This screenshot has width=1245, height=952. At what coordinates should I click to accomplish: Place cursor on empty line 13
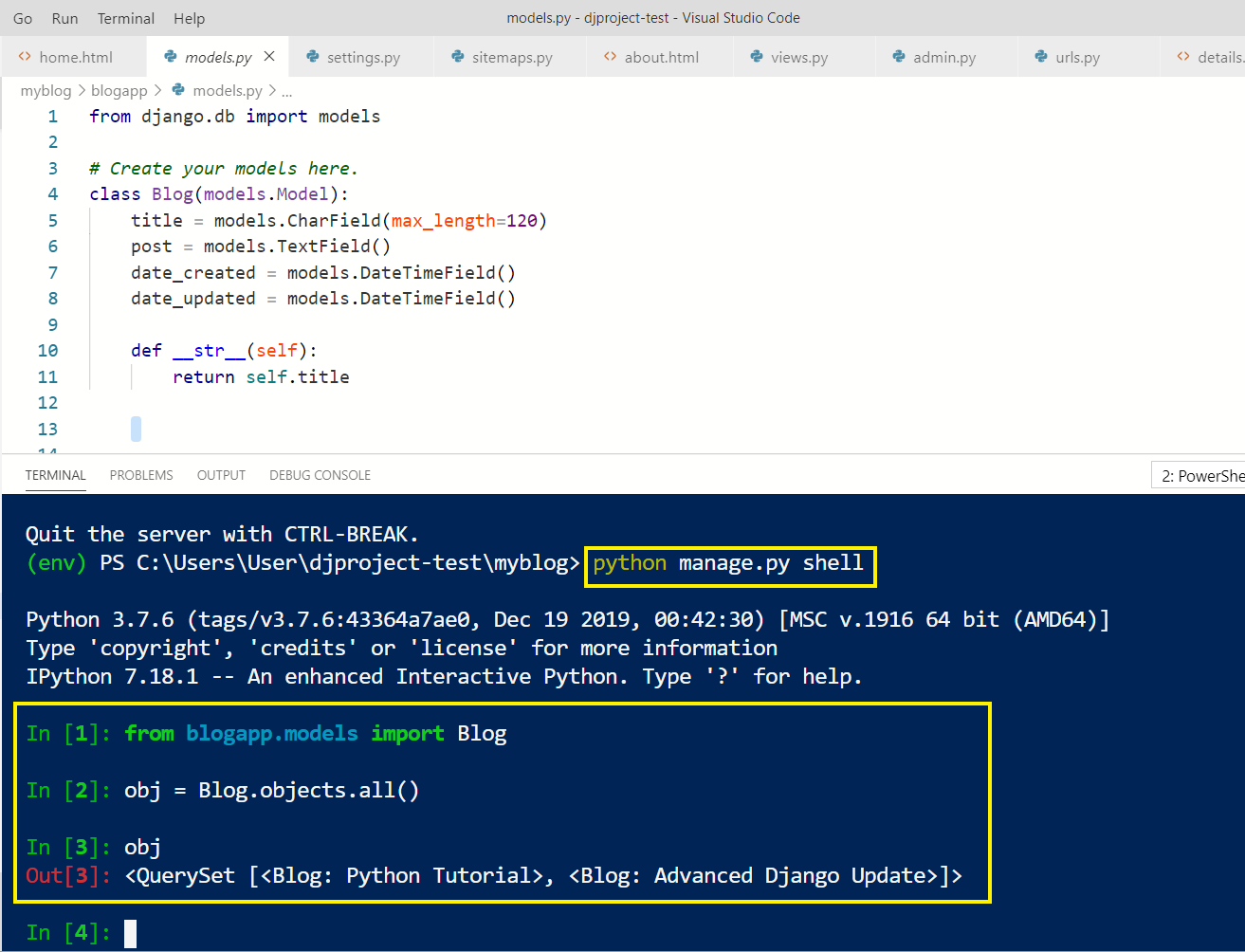coord(136,430)
